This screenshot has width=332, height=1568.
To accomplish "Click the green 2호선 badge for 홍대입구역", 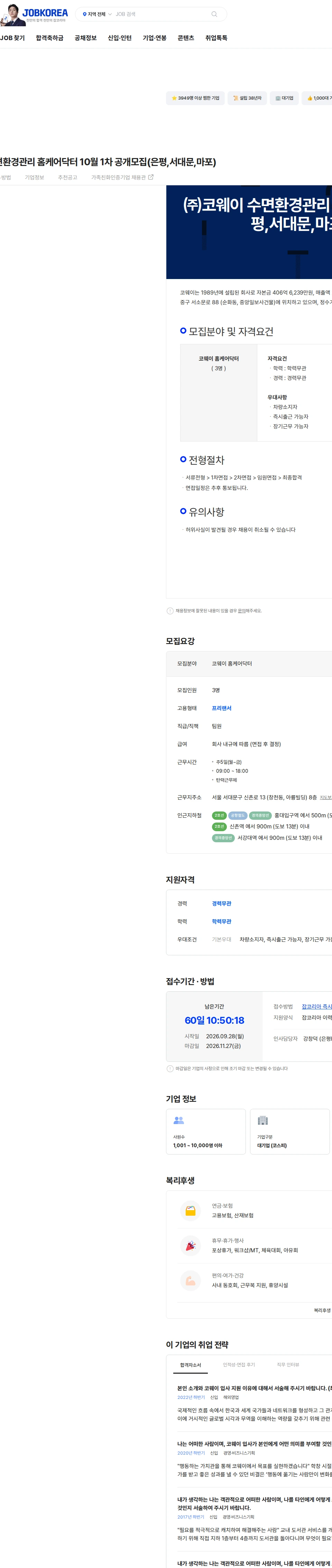I will [x=219, y=816].
